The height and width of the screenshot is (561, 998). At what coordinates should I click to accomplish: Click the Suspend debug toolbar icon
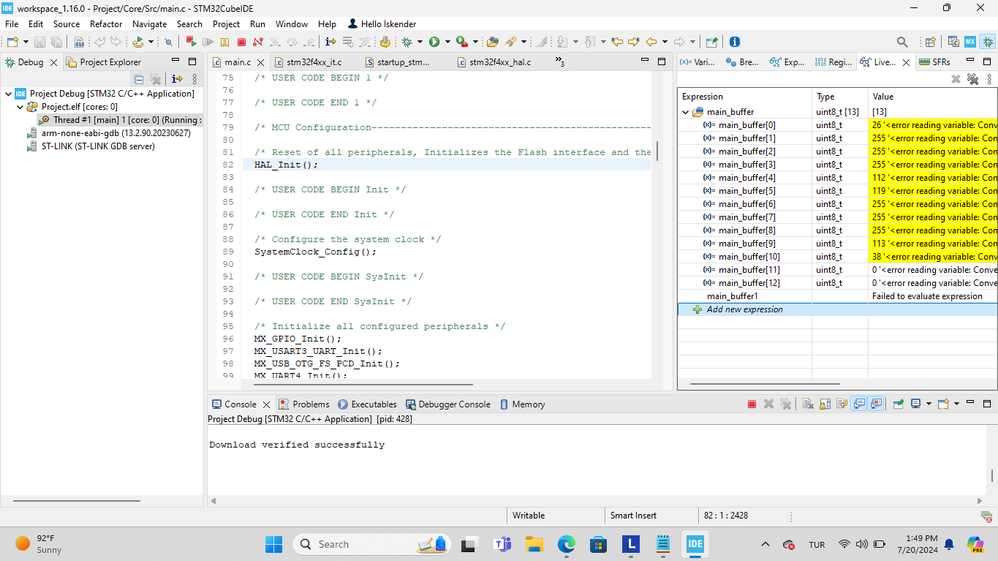pos(225,42)
